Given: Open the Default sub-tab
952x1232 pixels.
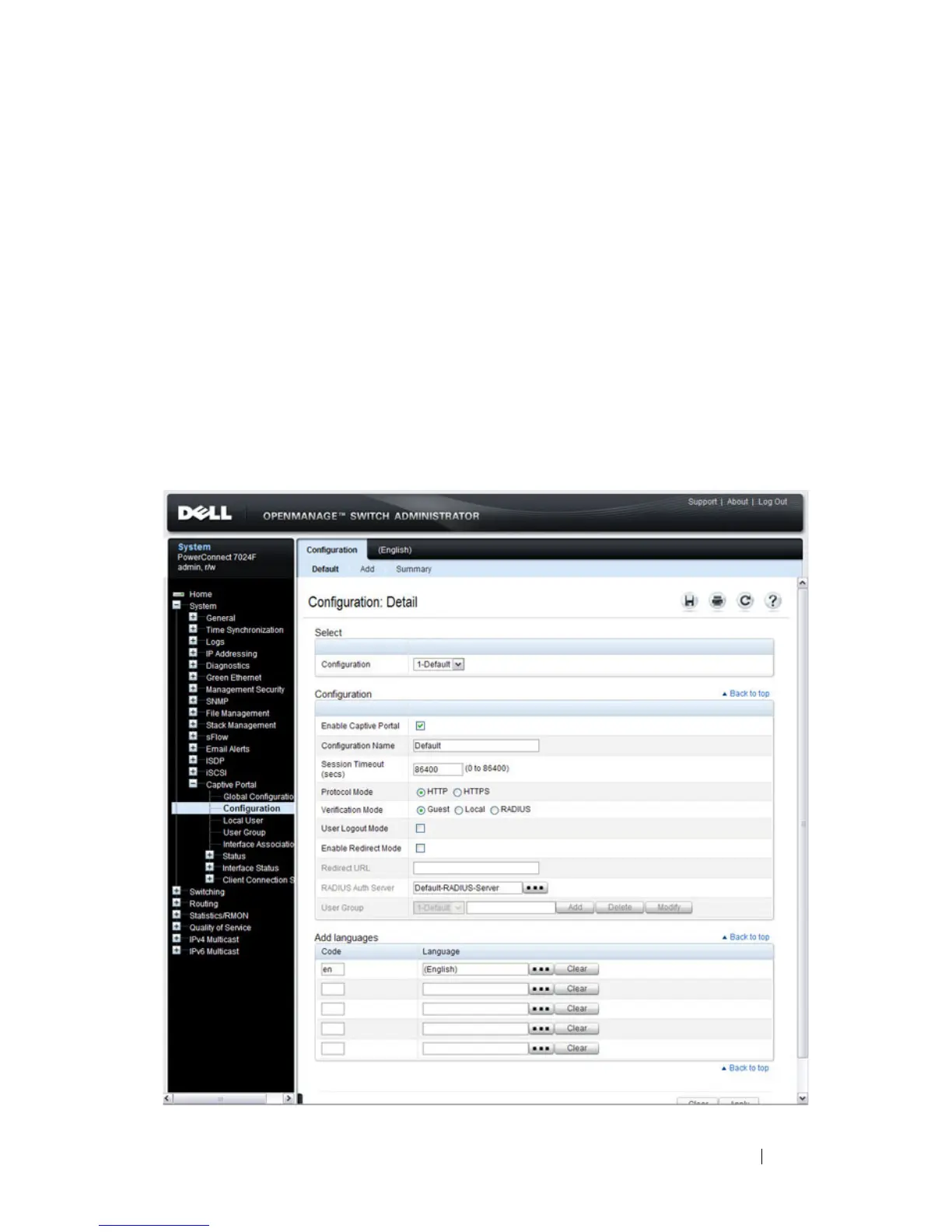Looking at the screenshot, I should click(x=325, y=569).
